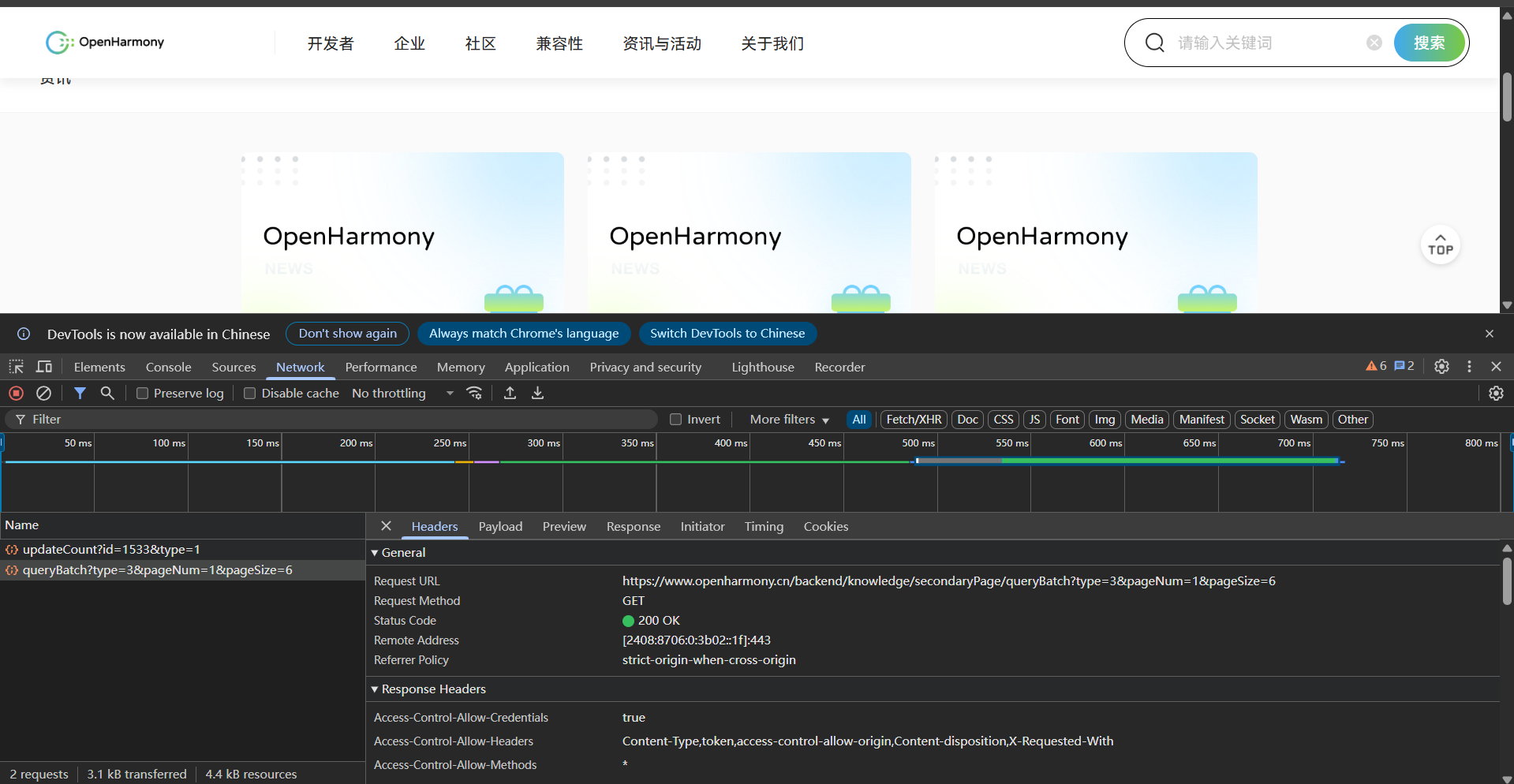This screenshot has width=1514, height=784.
Task: Clear the network log
Action: click(x=44, y=393)
